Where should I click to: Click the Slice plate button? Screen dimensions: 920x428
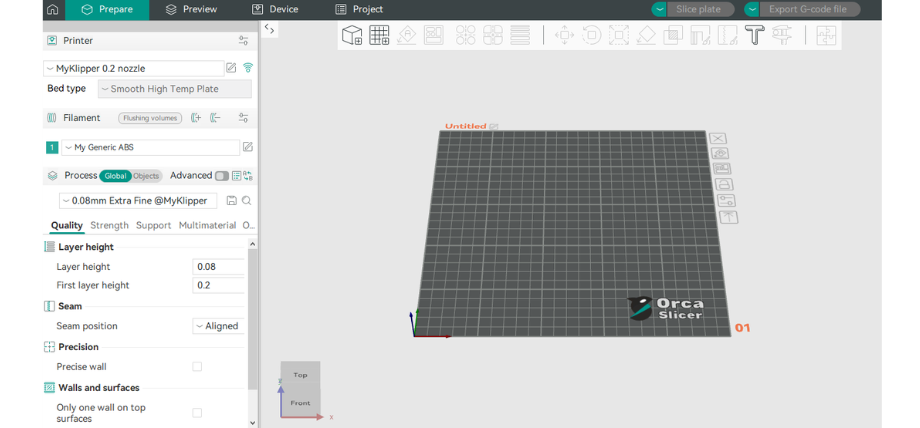pos(701,9)
